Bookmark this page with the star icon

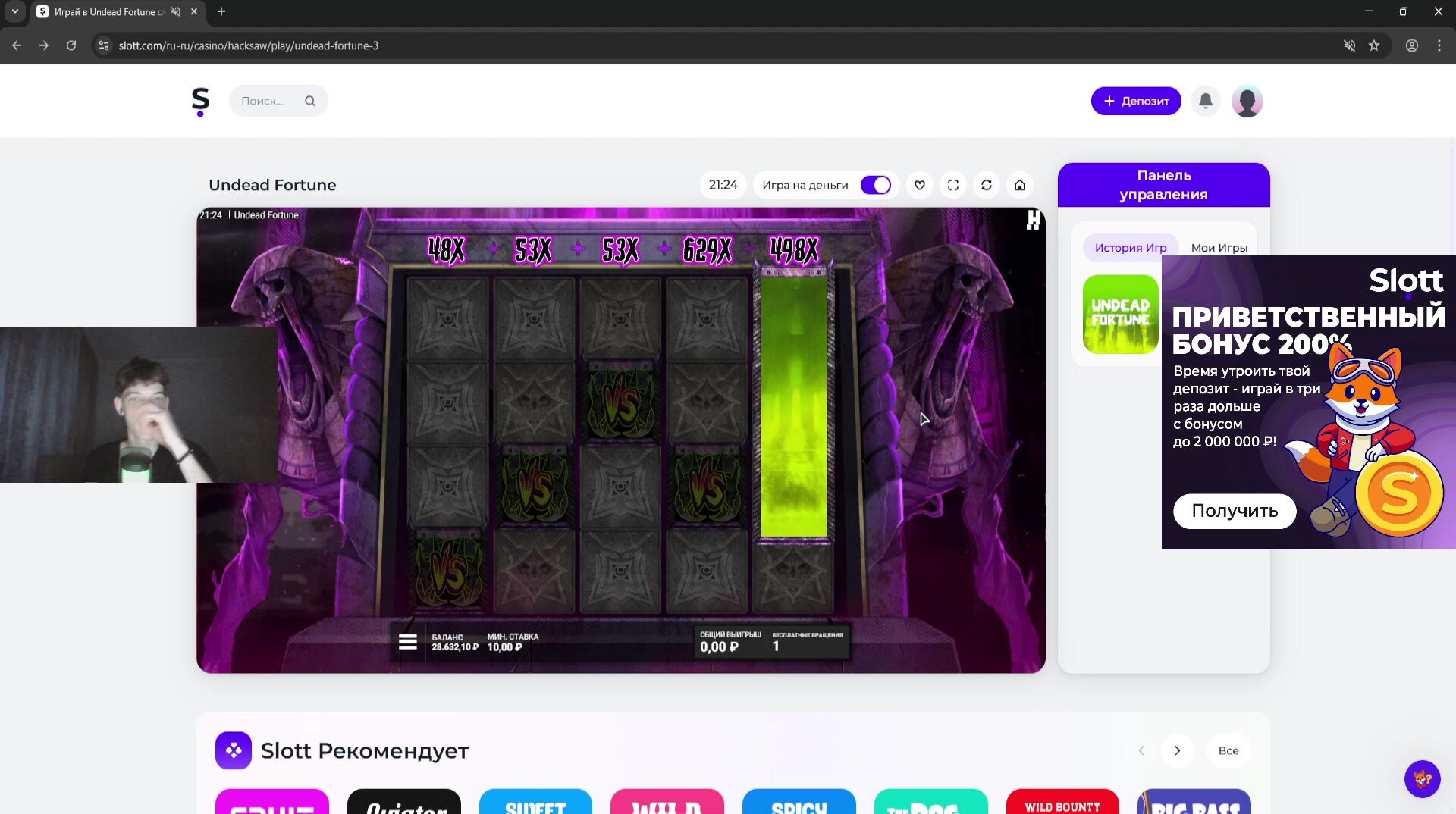[1374, 45]
